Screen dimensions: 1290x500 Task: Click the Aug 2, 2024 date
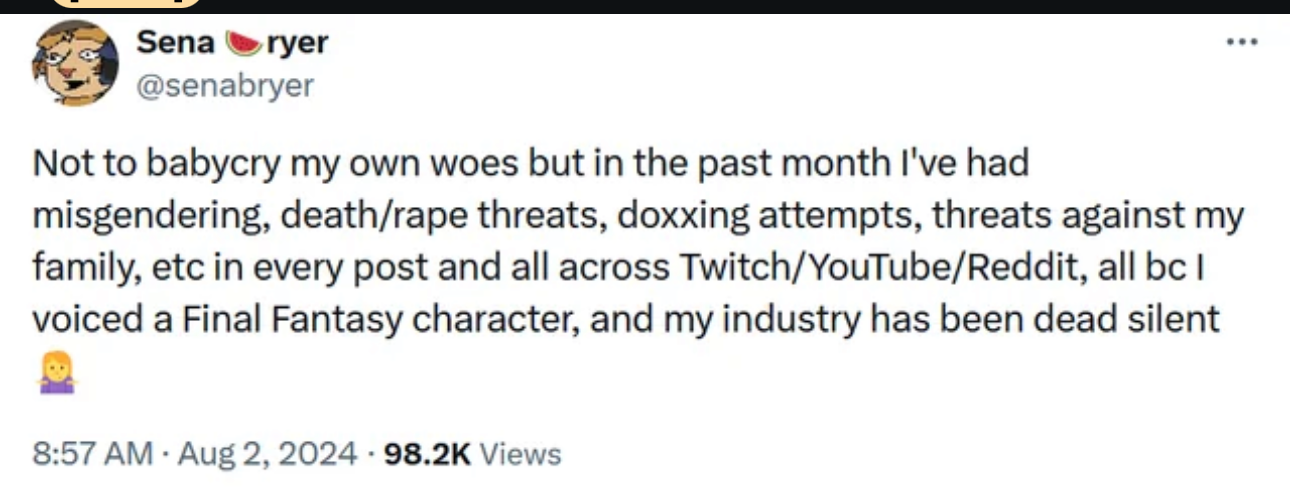(266, 455)
